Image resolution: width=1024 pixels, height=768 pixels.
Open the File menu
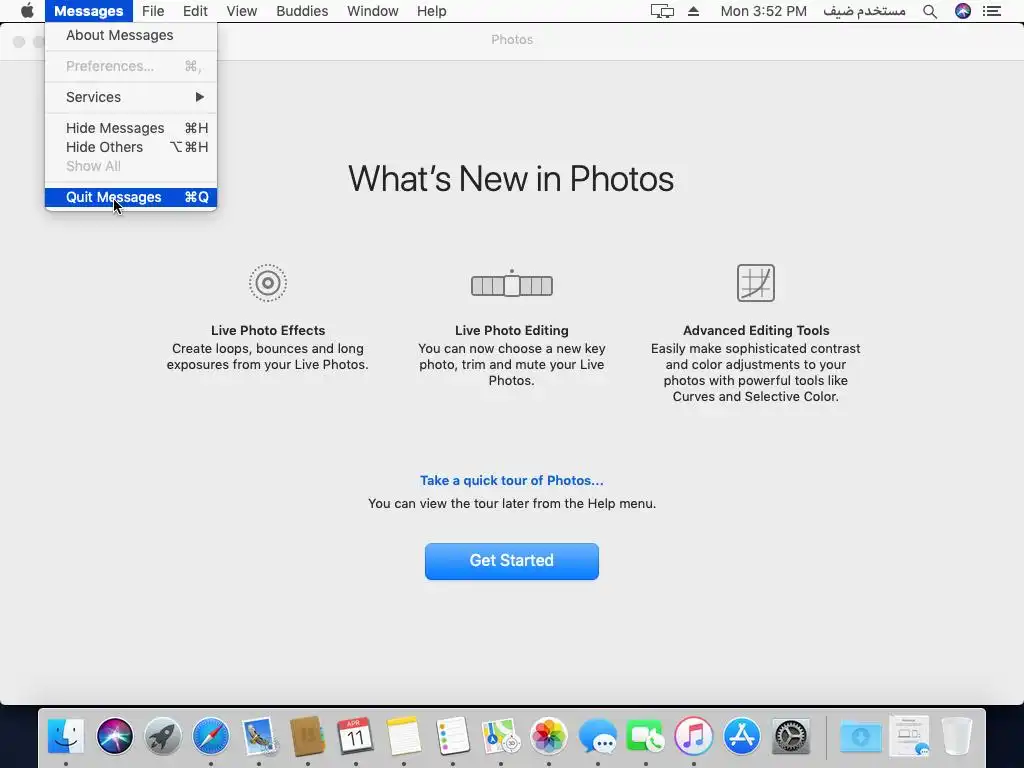(153, 11)
